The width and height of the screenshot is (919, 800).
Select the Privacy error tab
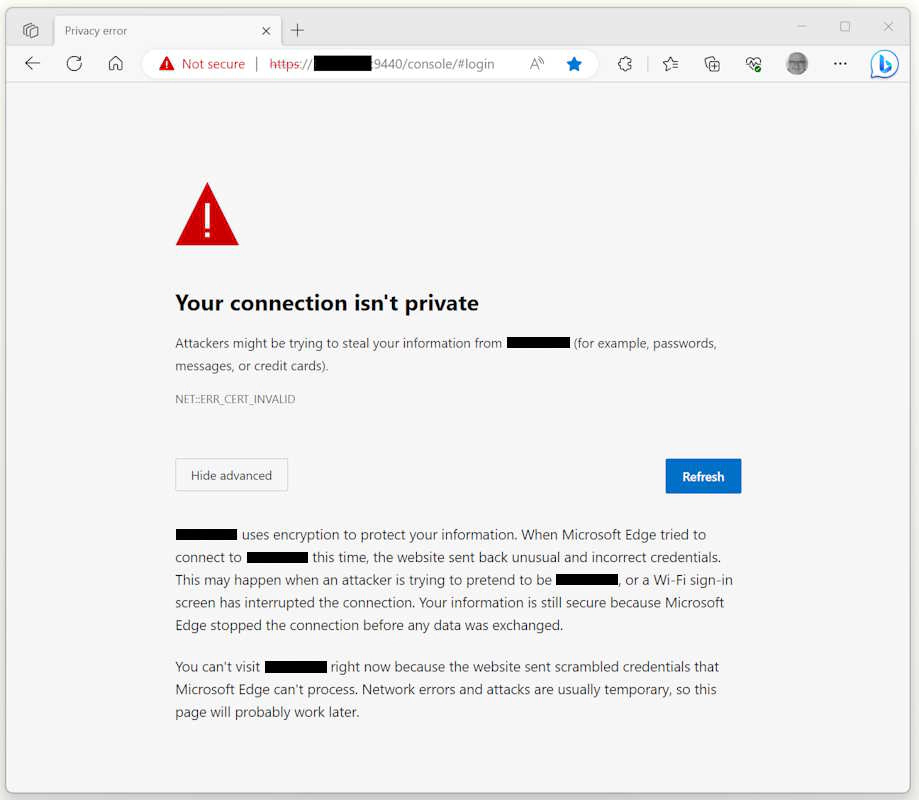pos(150,31)
